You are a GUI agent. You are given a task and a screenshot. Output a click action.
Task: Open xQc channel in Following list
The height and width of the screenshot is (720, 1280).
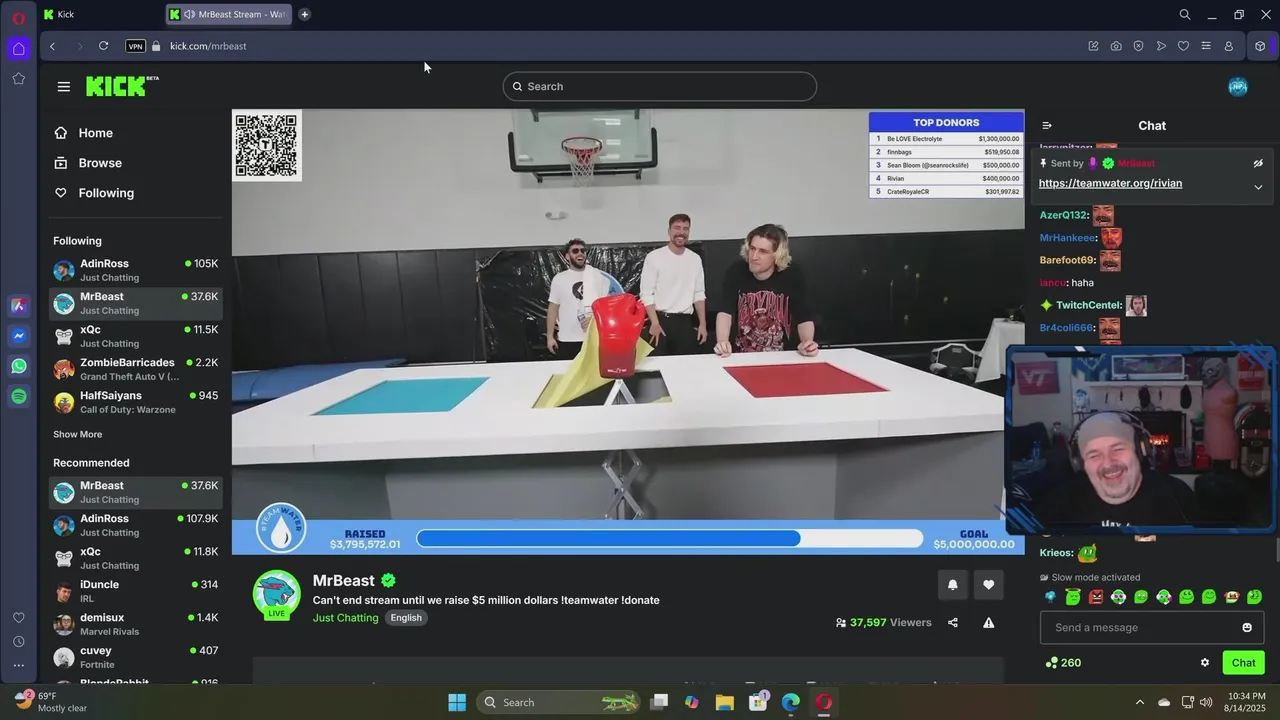click(136, 336)
